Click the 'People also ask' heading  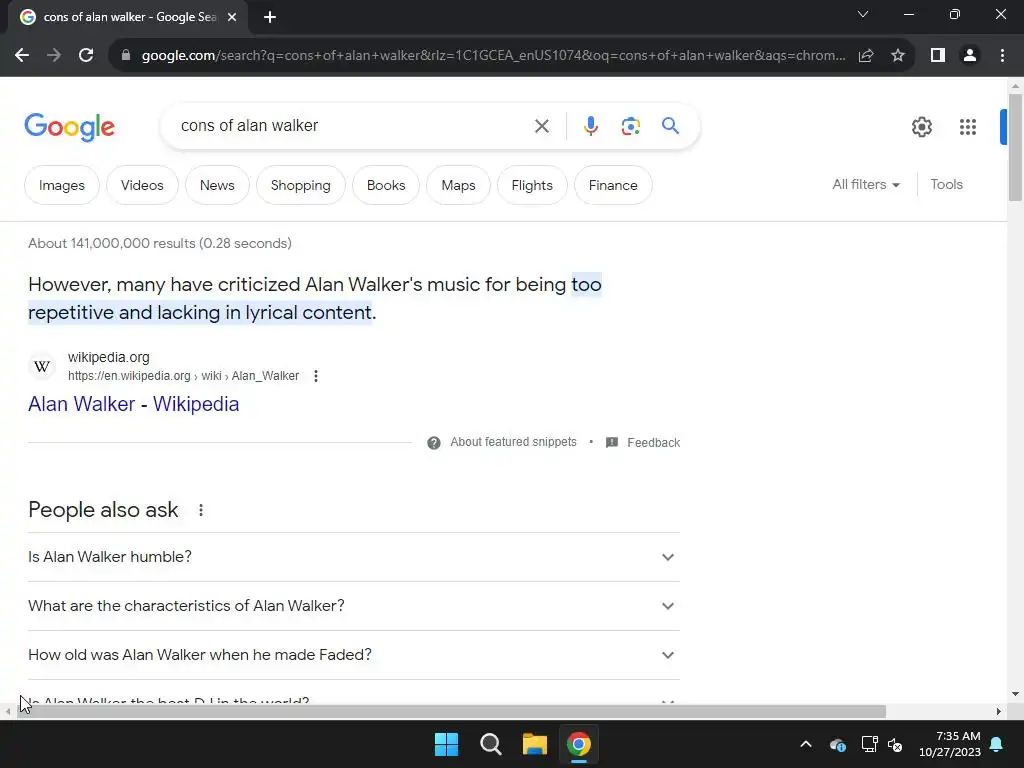click(x=103, y=510)
